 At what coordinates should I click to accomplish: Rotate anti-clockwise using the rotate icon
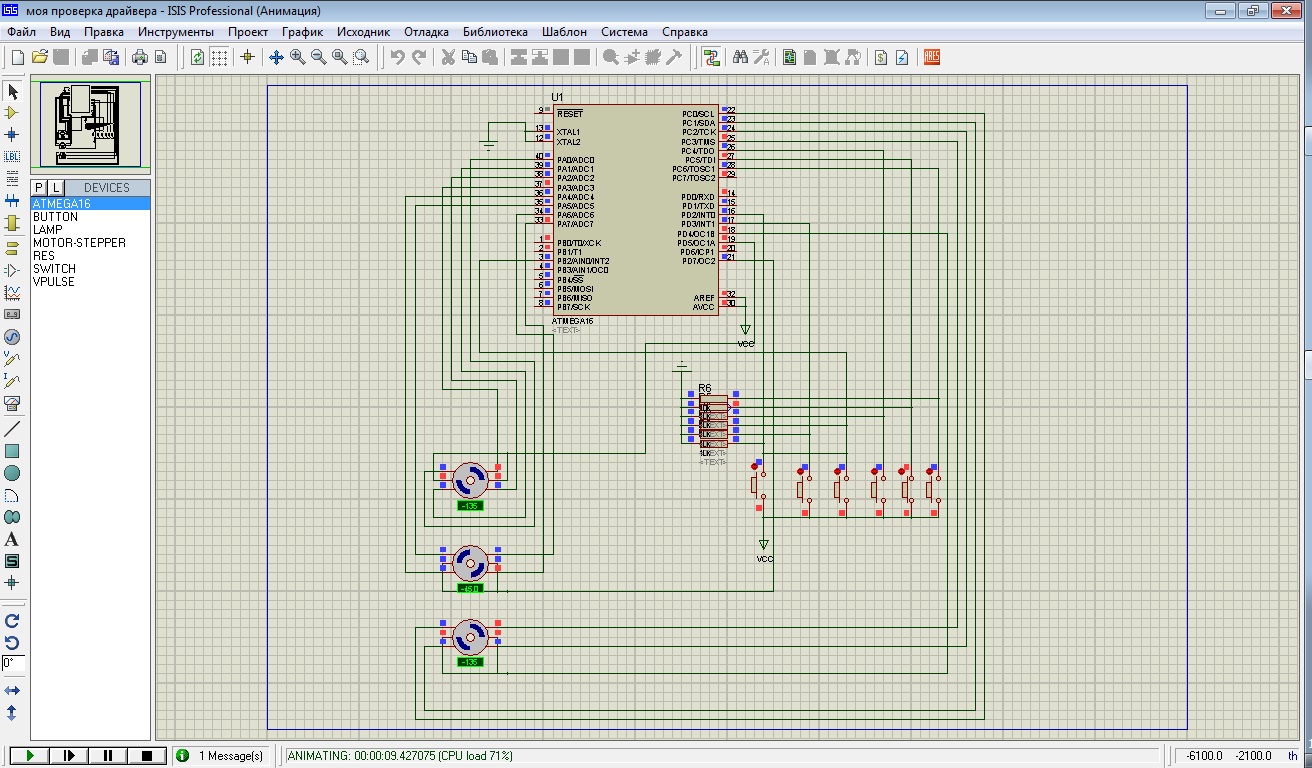(12, 643)
